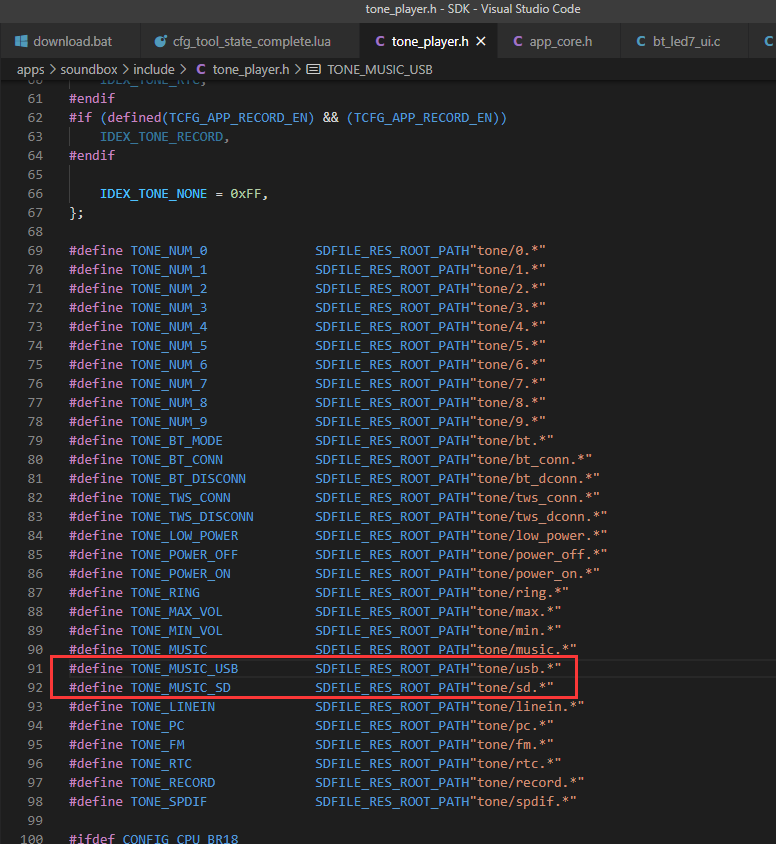Click line number 100 in the gutter
The image size is (776, 844).
coord(31,839)
